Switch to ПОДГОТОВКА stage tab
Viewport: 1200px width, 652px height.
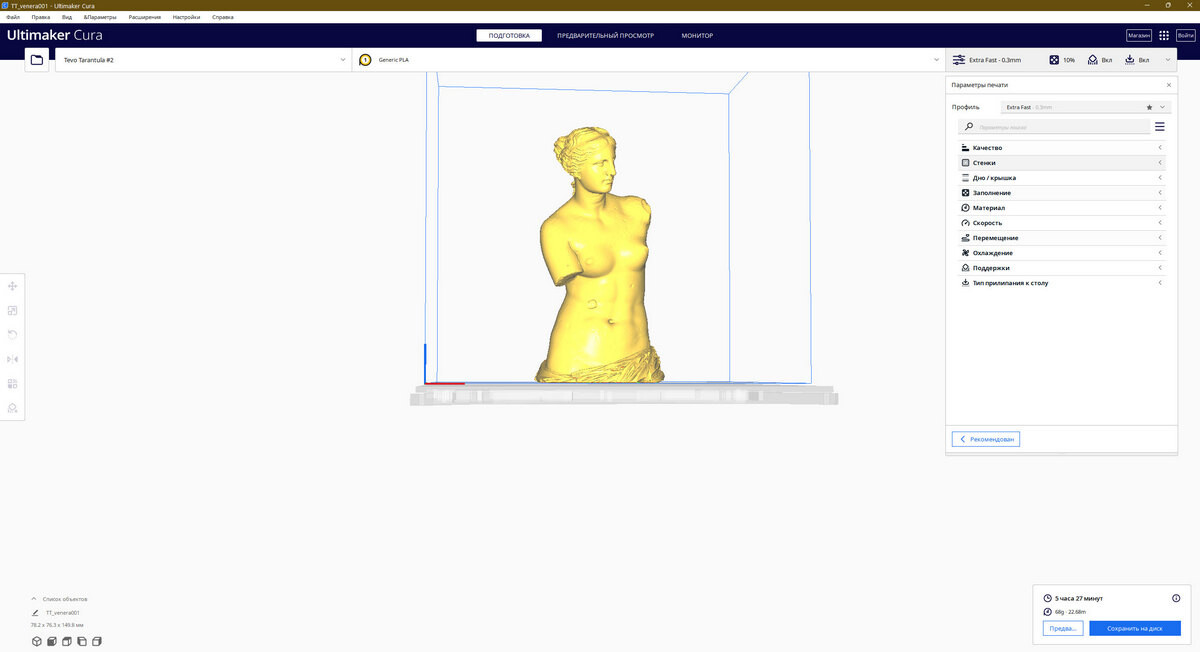click(509, 35)
